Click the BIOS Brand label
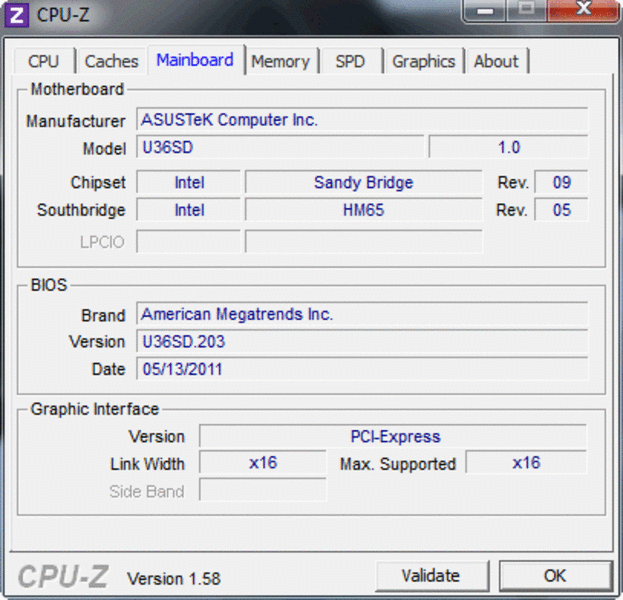The height and width of the screenshot is (600, 623). 103,315
